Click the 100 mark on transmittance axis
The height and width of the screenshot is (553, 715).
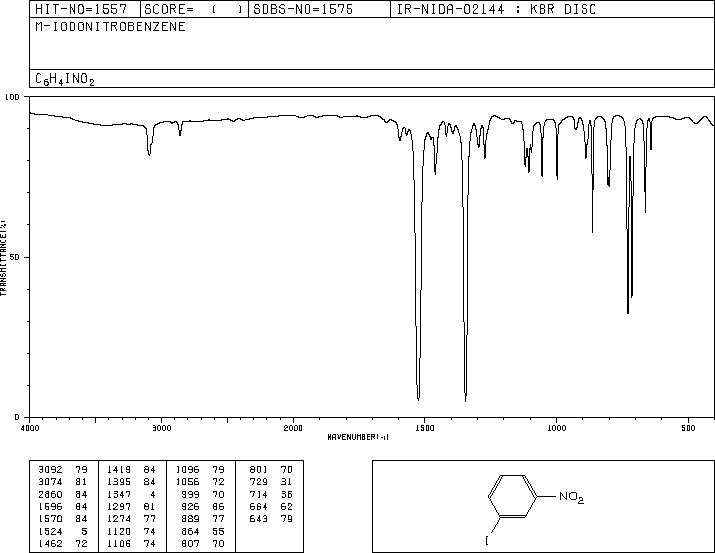[12, 97]
